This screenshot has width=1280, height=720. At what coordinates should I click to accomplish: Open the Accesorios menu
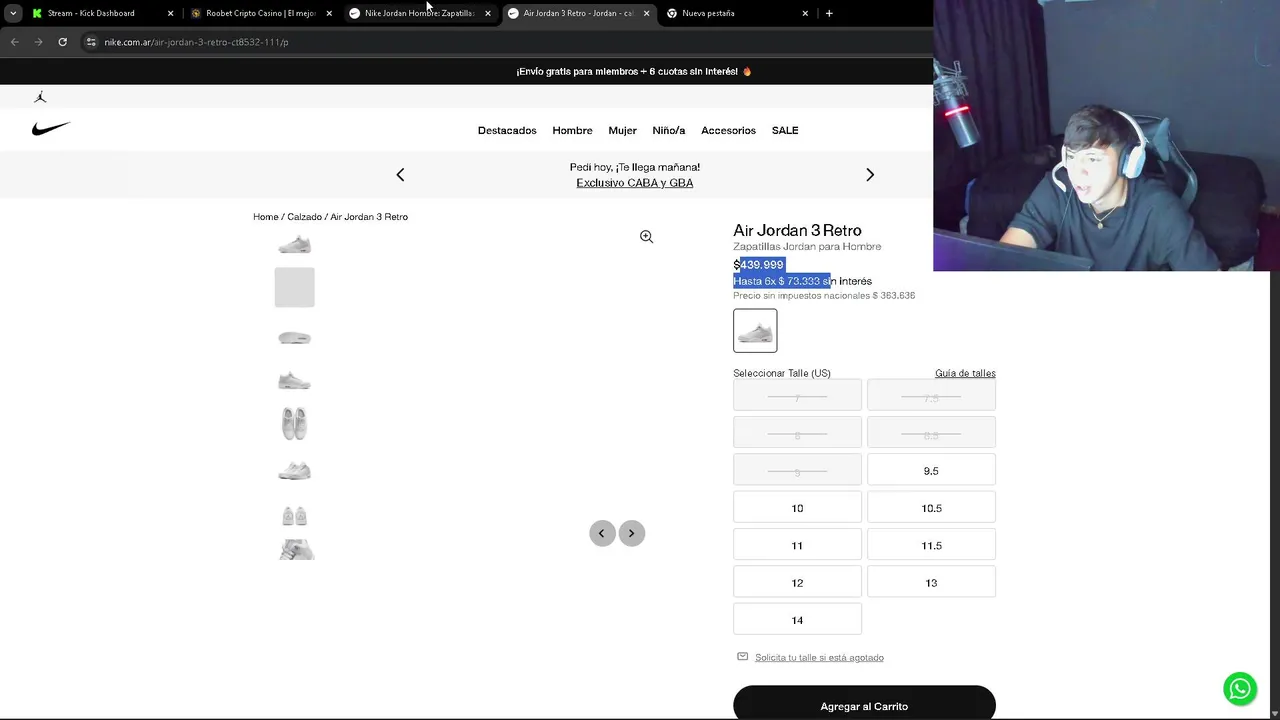click(728, 130)
